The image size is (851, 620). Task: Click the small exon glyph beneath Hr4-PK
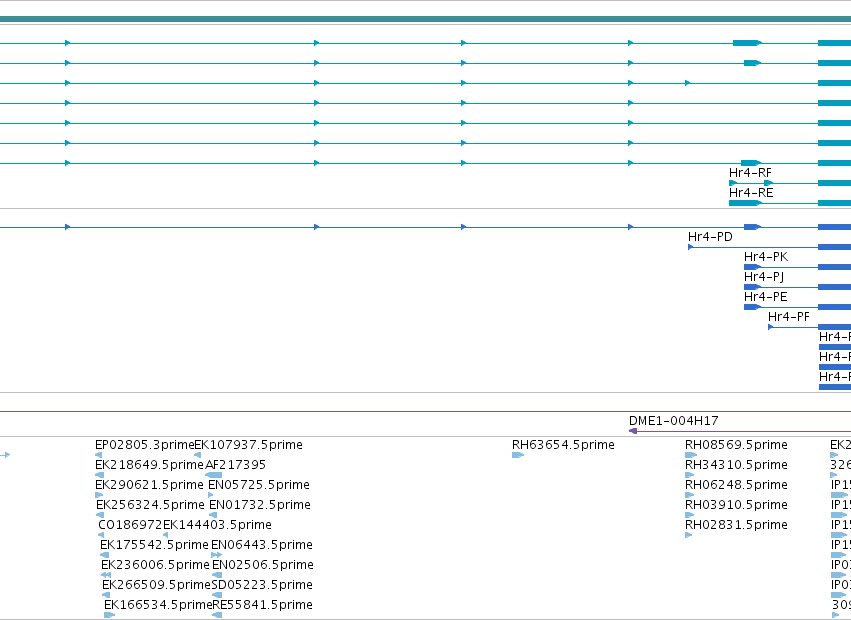pyautogui.click(x=752, y=267)
